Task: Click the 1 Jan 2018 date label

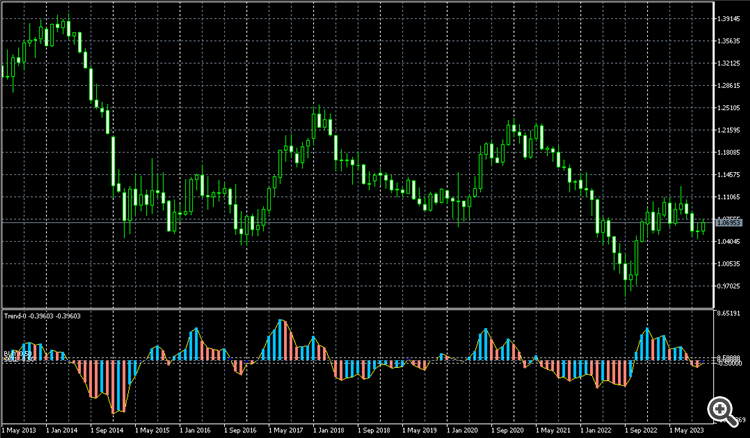Action: point(330,430)
